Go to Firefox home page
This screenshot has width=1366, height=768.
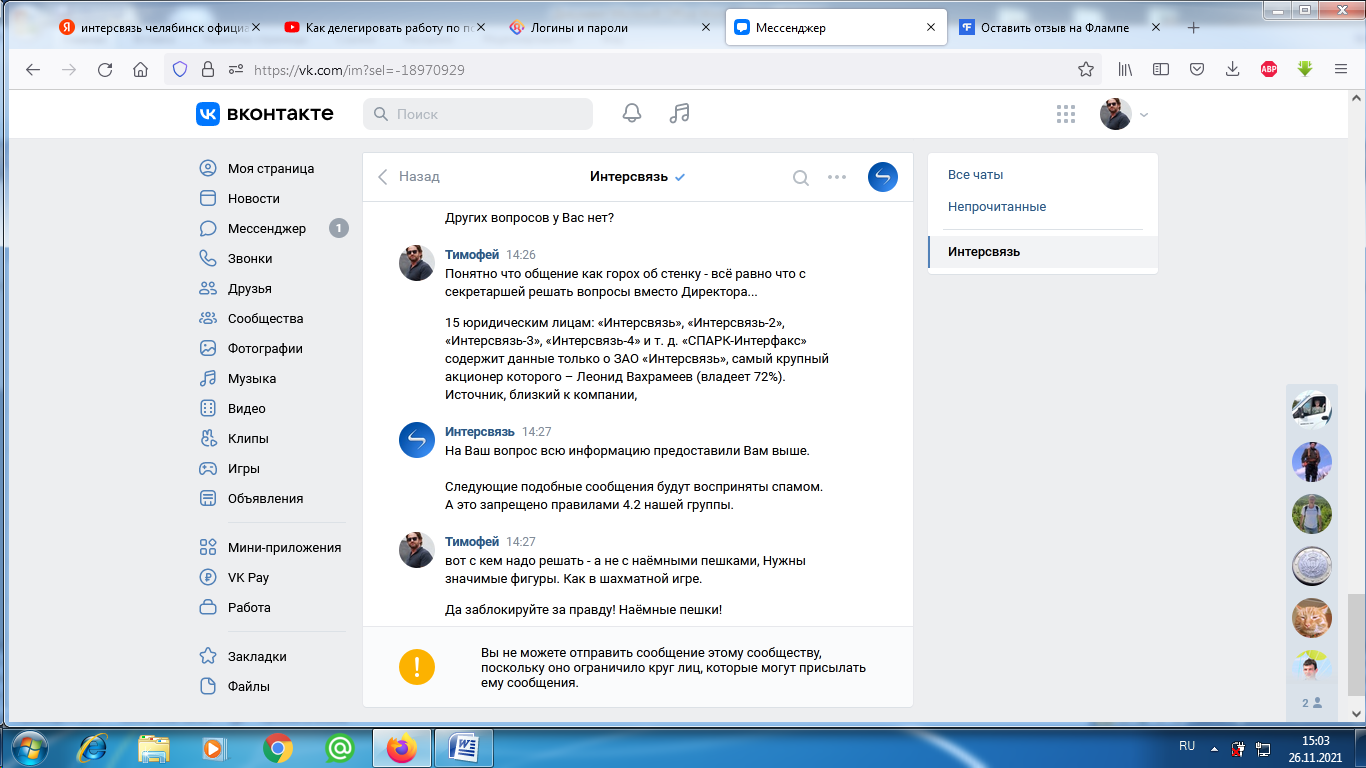coord(140,69)
